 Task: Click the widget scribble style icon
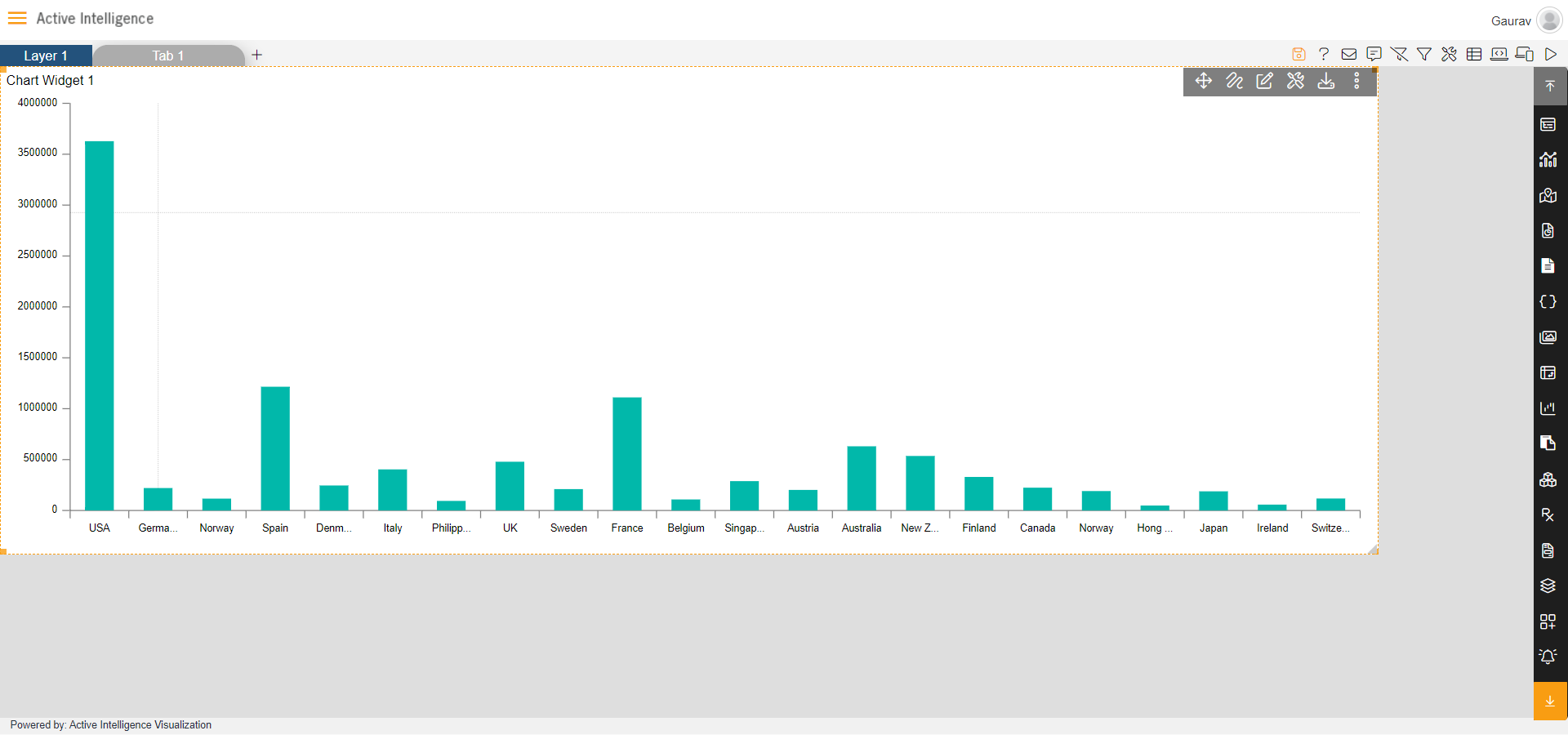[1235, 81]
